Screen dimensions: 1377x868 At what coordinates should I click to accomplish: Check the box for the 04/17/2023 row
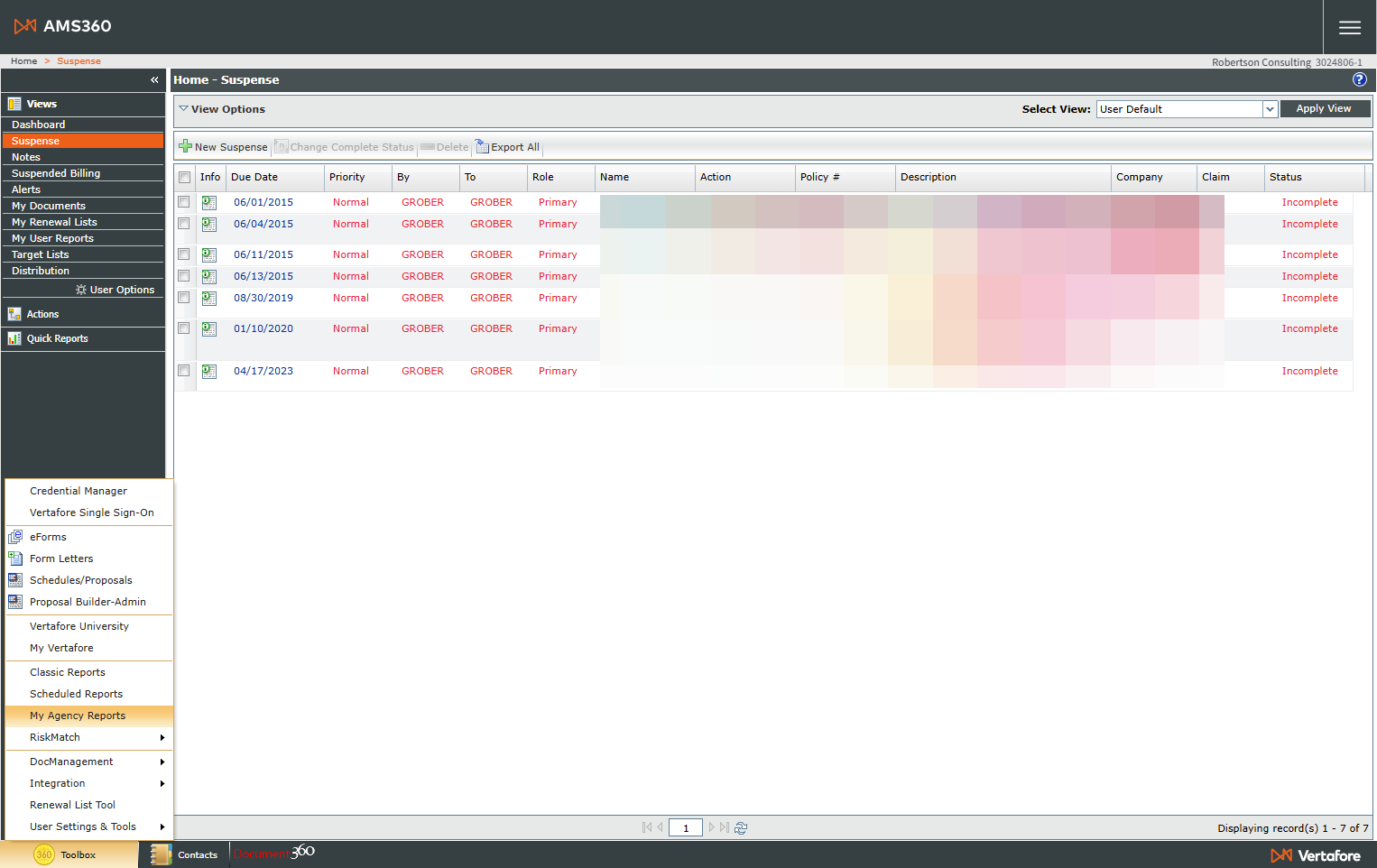point(184,371)
